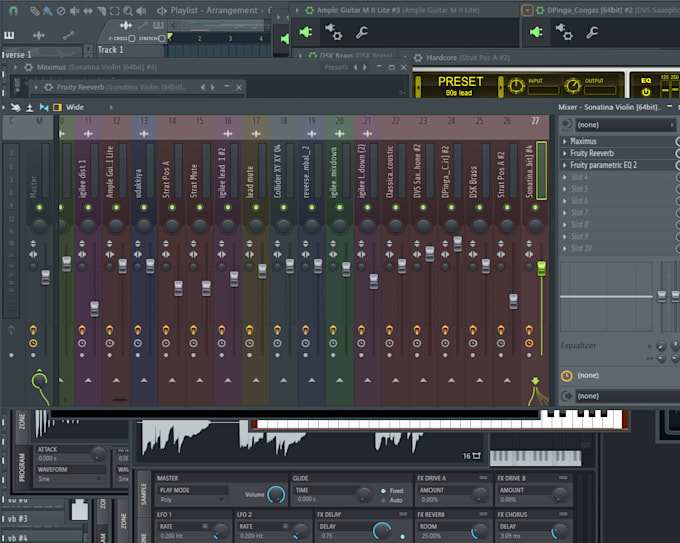Select empty Slot 10 in mixer
680x543 pixels.
[618, 249]
